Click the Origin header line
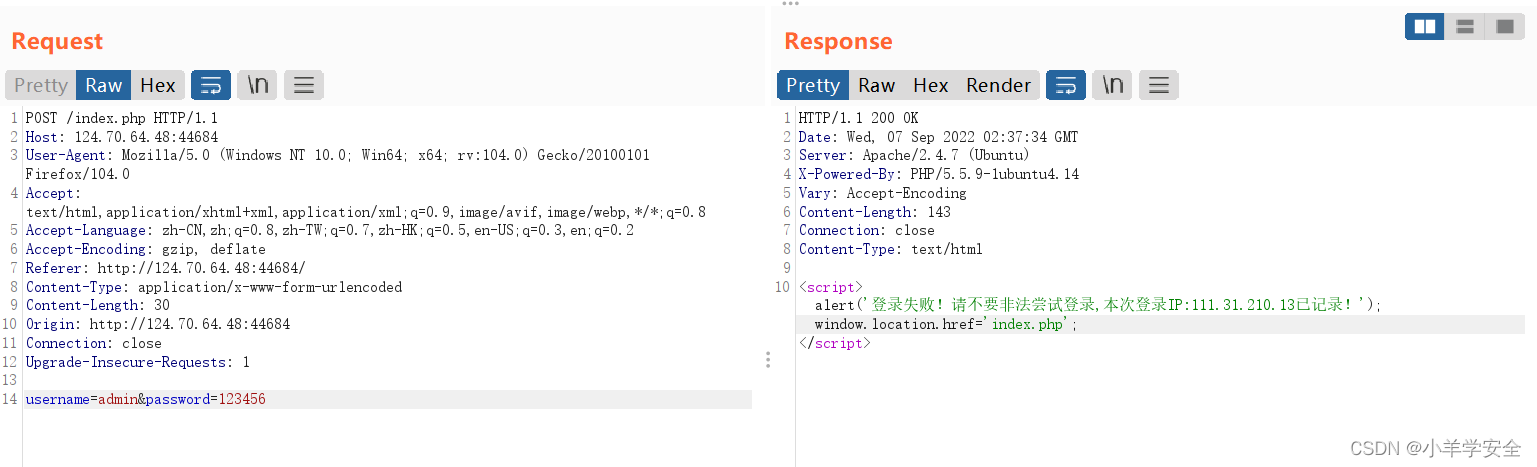1537x467 pixels. (158, 324)
